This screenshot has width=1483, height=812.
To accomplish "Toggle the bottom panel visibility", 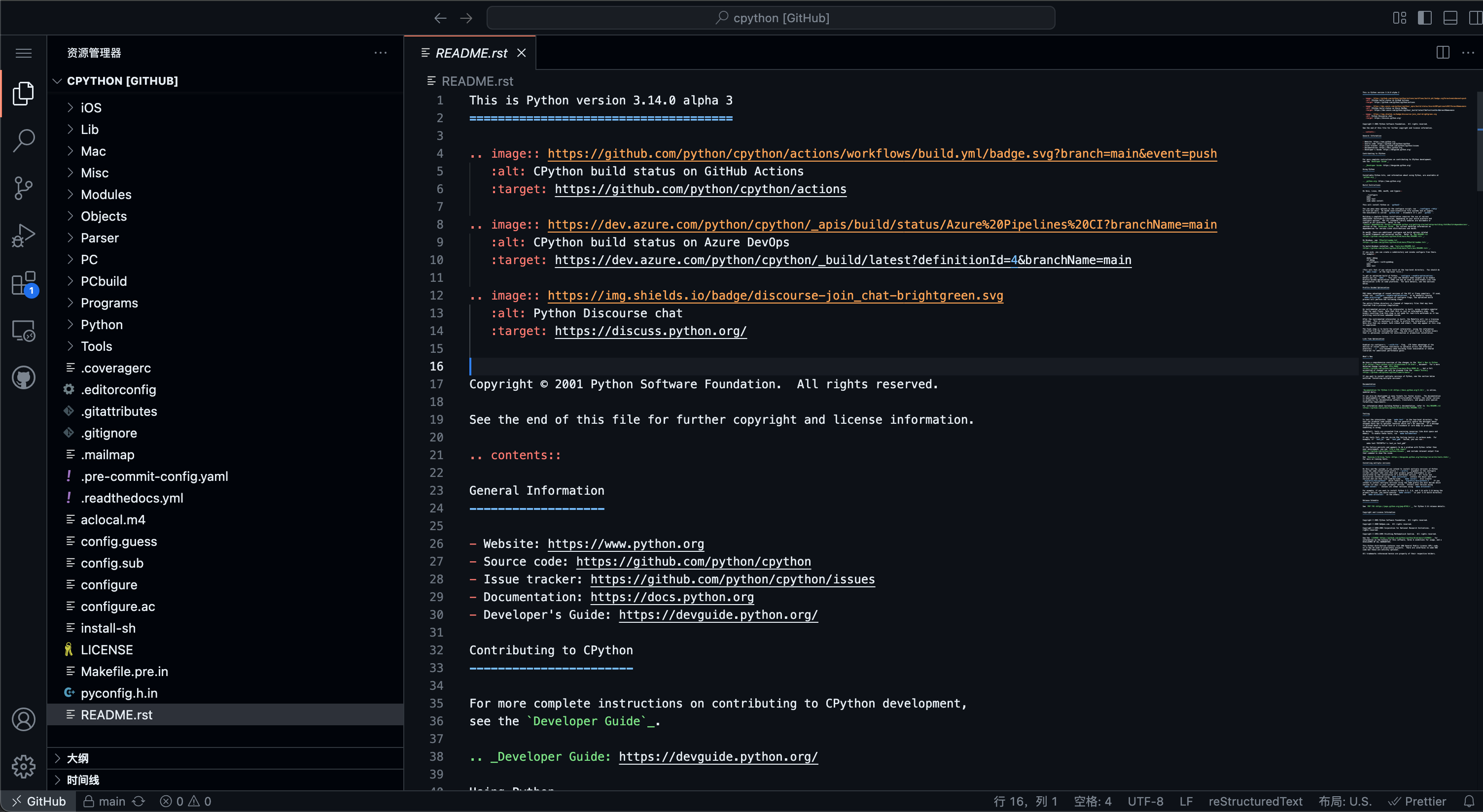I will (x=1450, y=18).
